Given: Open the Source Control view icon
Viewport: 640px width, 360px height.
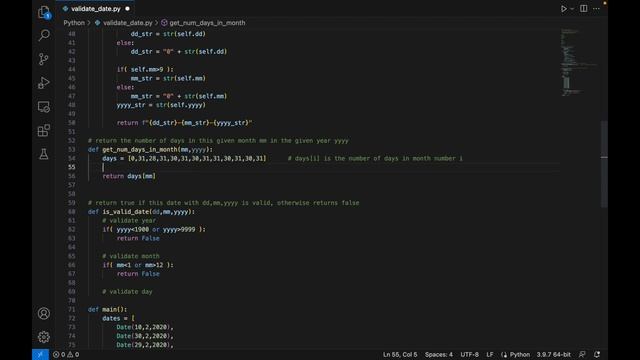Looking at the screenshot, I should (x=44, y=59).
